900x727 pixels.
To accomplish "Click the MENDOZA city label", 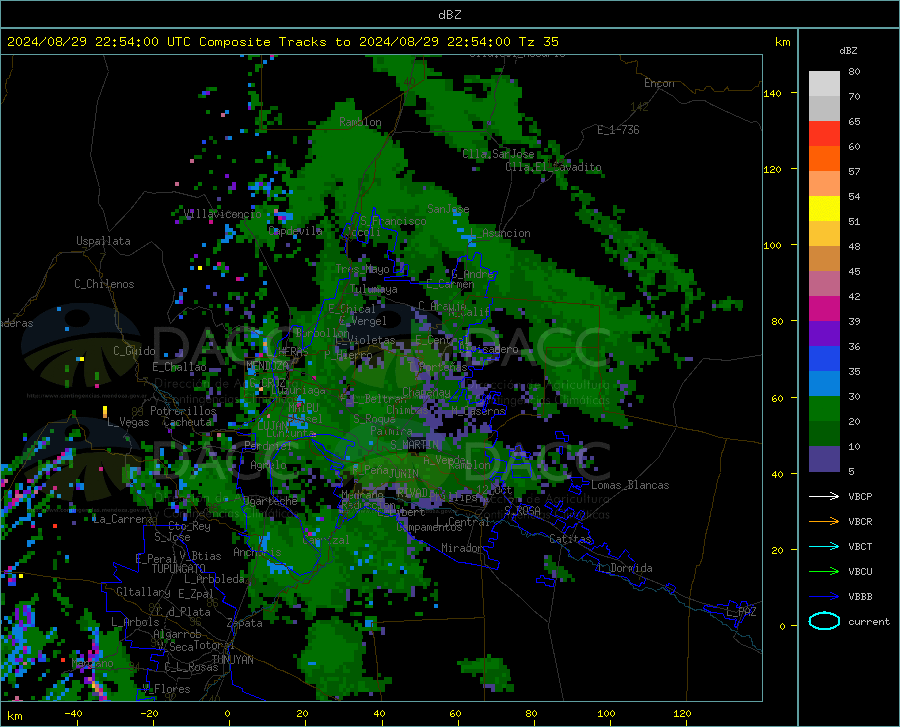I will coord(267,365).
